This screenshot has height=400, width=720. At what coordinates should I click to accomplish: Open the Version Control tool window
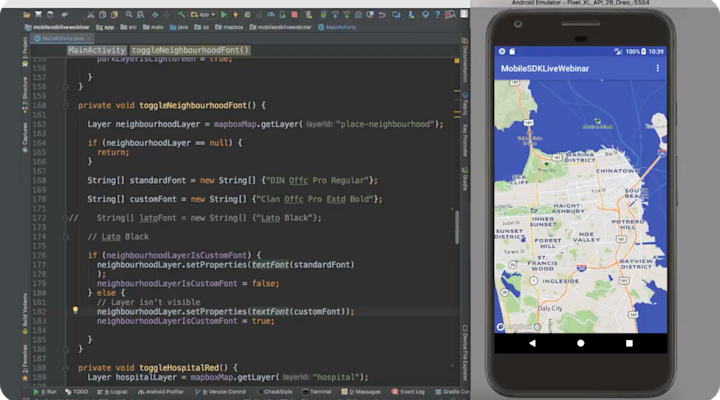pos(220,392)
